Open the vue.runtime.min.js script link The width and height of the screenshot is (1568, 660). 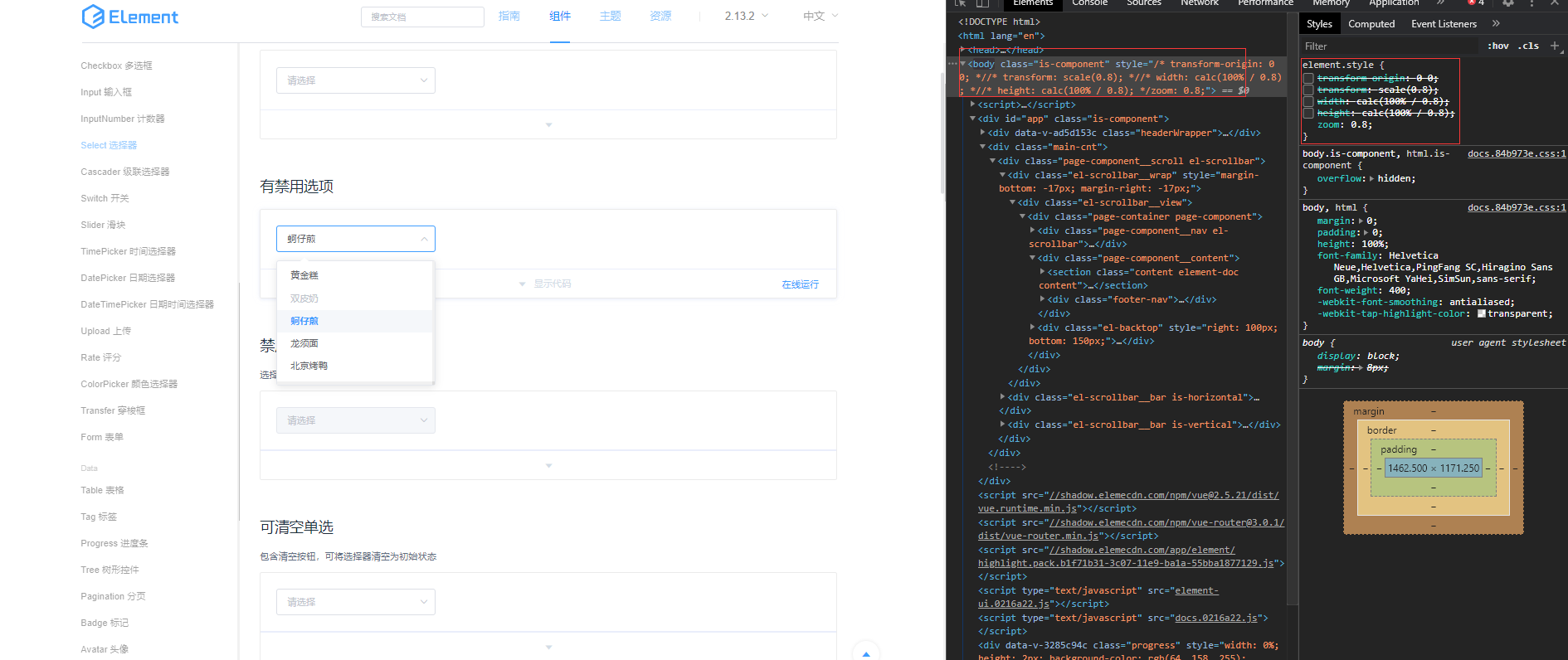click(x=1128, y=502)
